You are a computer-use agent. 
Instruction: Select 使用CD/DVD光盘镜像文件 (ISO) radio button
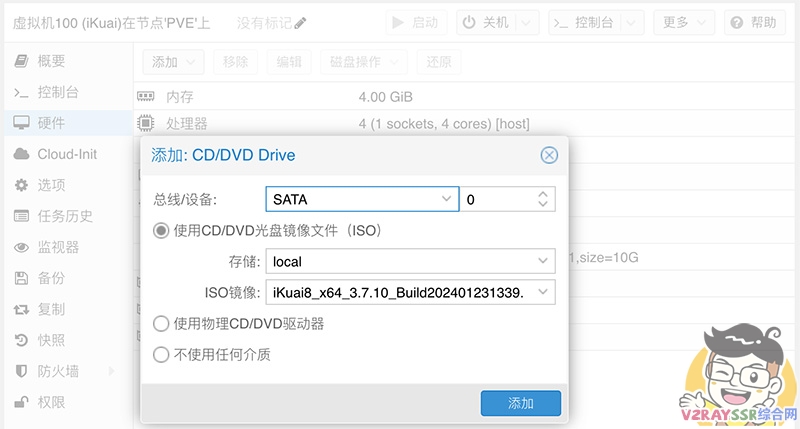point(161,231)
